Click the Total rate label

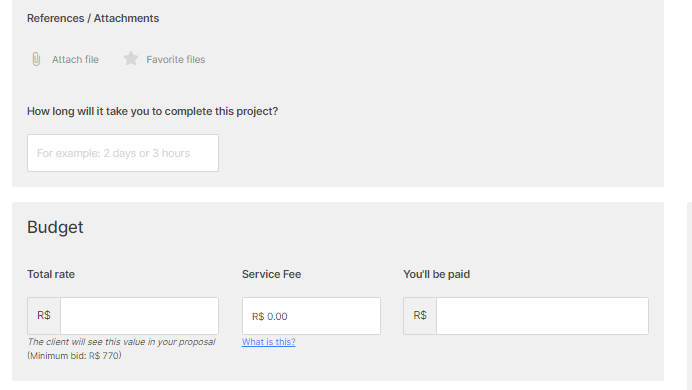(x=51, y=274)
